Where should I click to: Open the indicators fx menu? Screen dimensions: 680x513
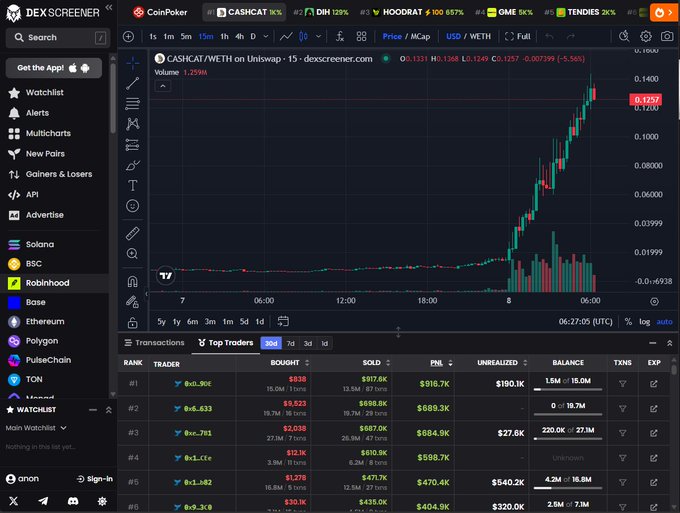click(x=340, y=36)
